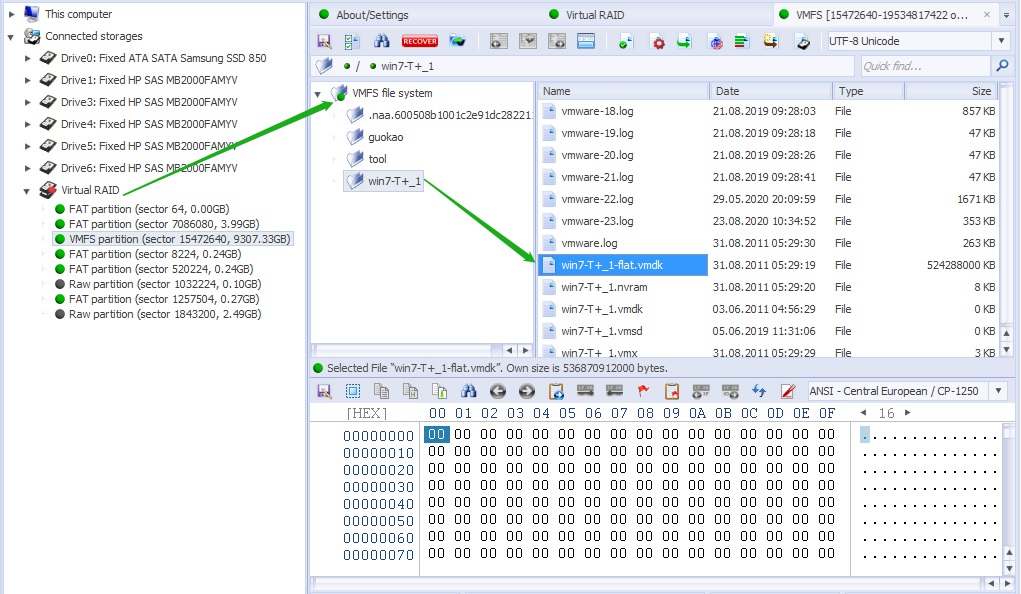
Task: Click the disk drive icon beside the encoding box
Action: (804, 42)
